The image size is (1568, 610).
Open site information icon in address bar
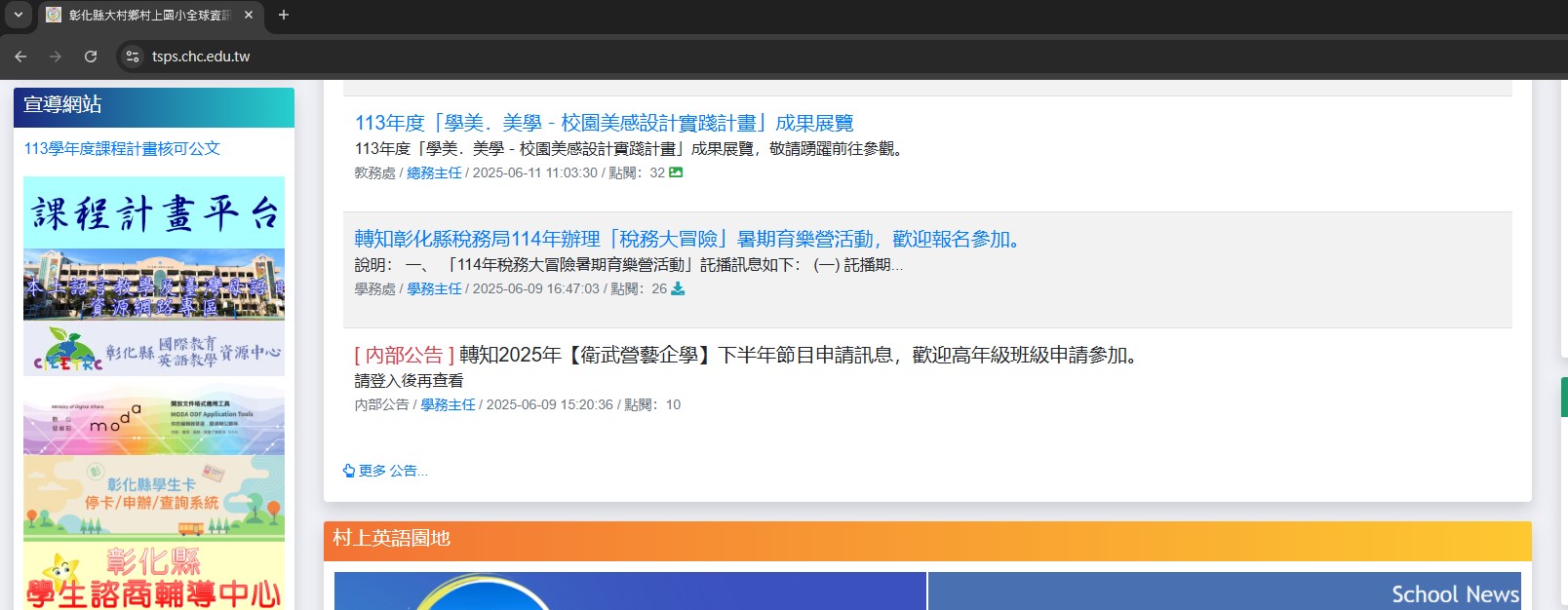[x=133, y=57]
